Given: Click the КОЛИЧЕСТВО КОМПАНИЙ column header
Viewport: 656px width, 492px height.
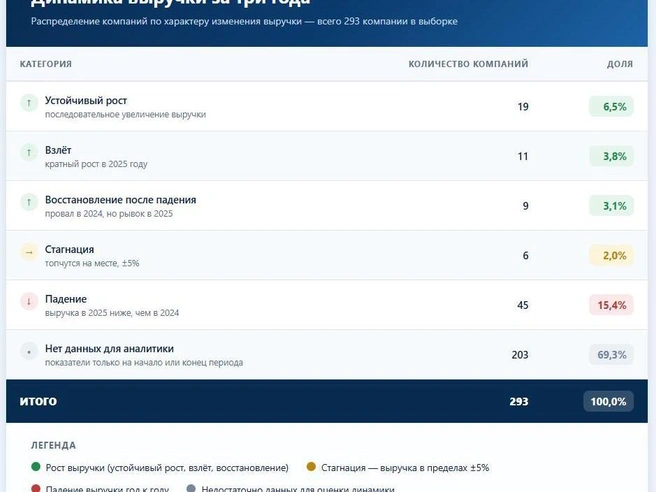Looking at the screenshot, I should click(x=468, y=64).
